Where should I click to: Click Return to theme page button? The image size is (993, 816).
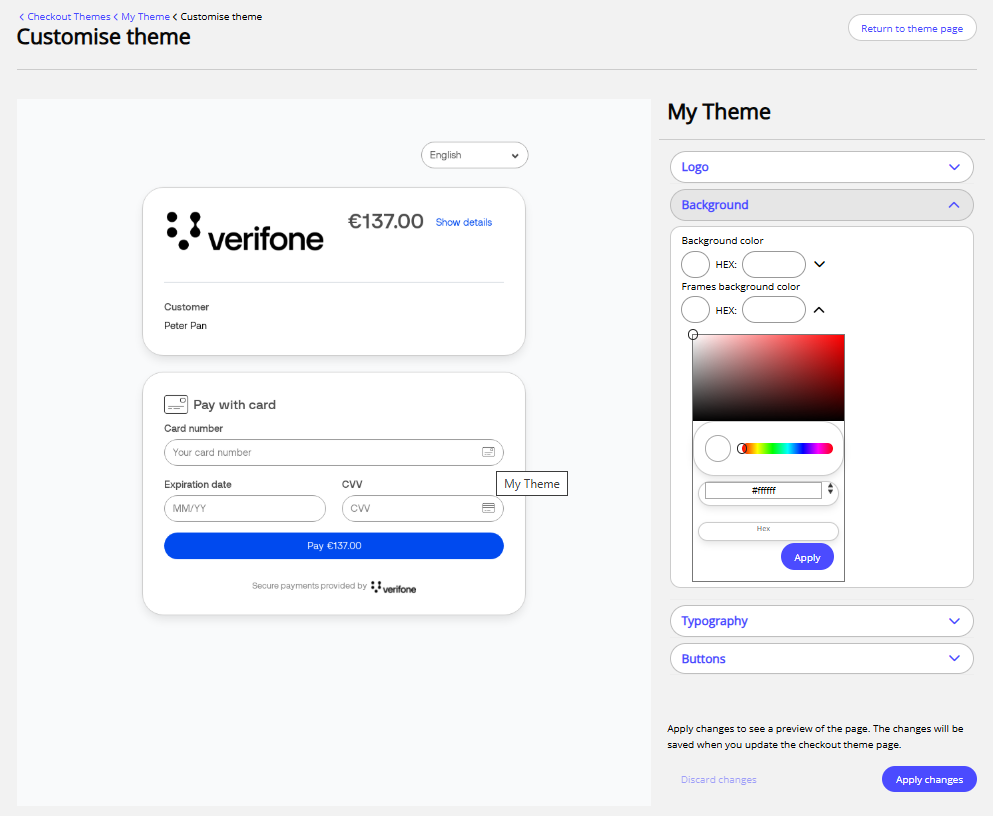pos(911,28)
